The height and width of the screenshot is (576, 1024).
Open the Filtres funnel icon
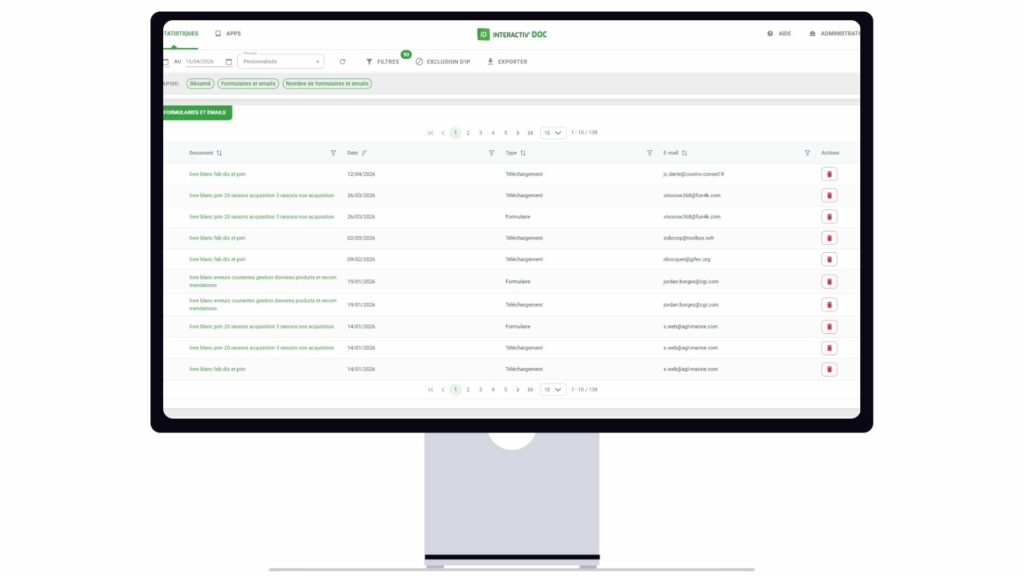click(369, 61)
